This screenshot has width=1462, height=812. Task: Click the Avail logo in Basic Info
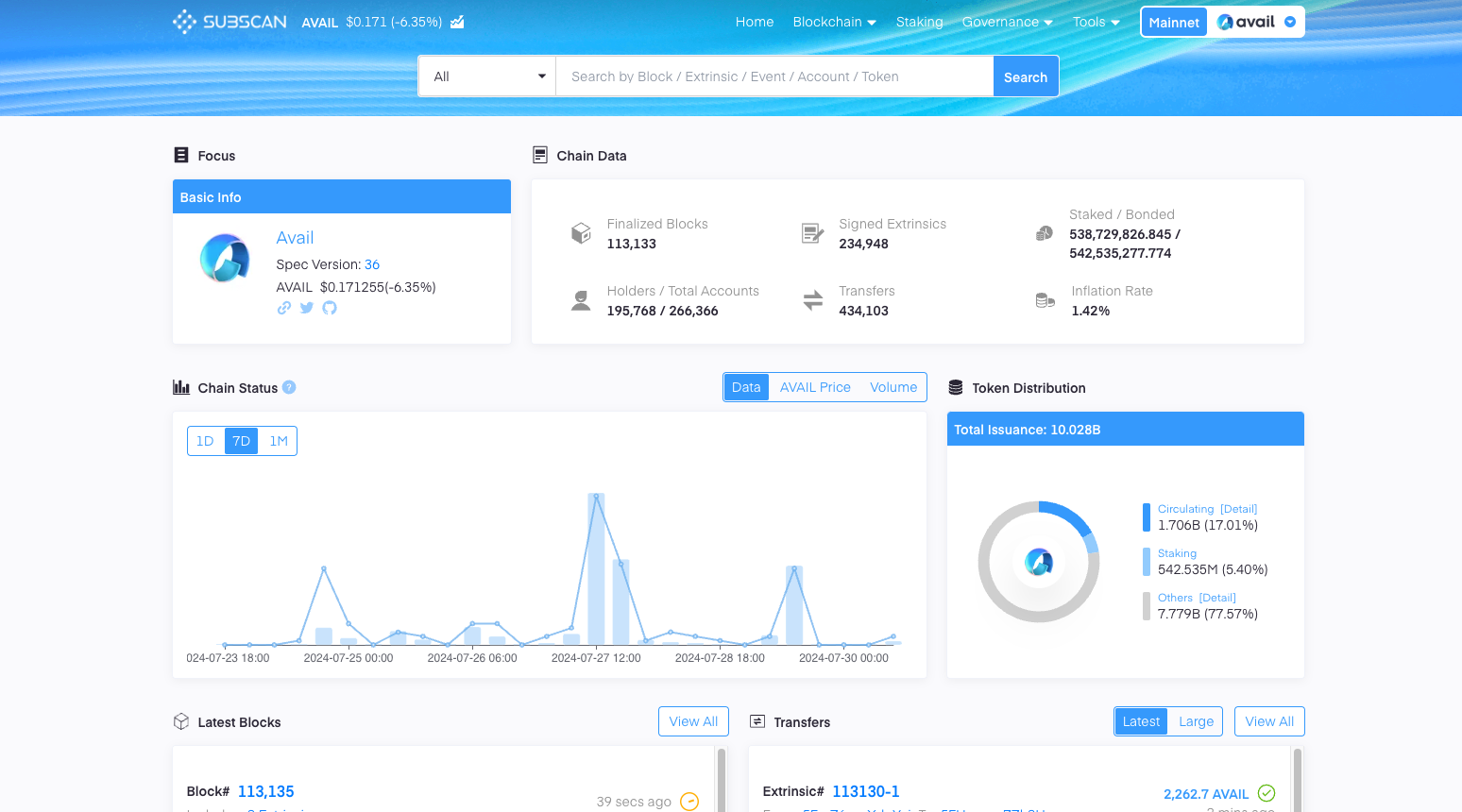click(225, 258)
